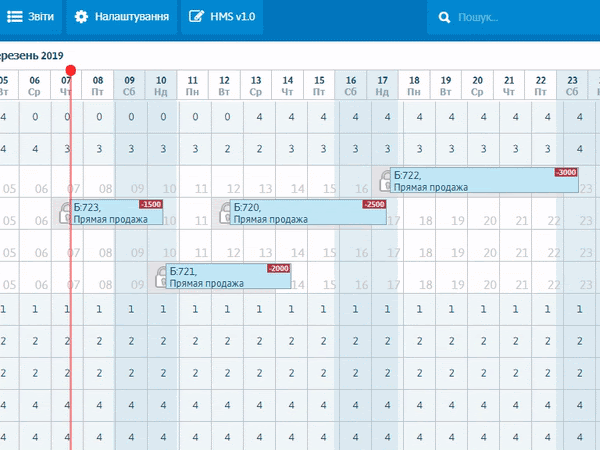Focus the Пошук search field
Viewport: 600px width, 450px height.
point(520,18)
